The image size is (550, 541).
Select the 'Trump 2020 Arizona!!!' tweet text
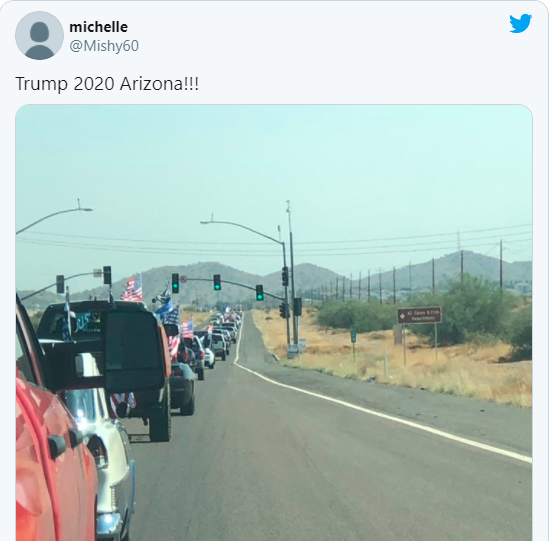(x=107, y=84)
